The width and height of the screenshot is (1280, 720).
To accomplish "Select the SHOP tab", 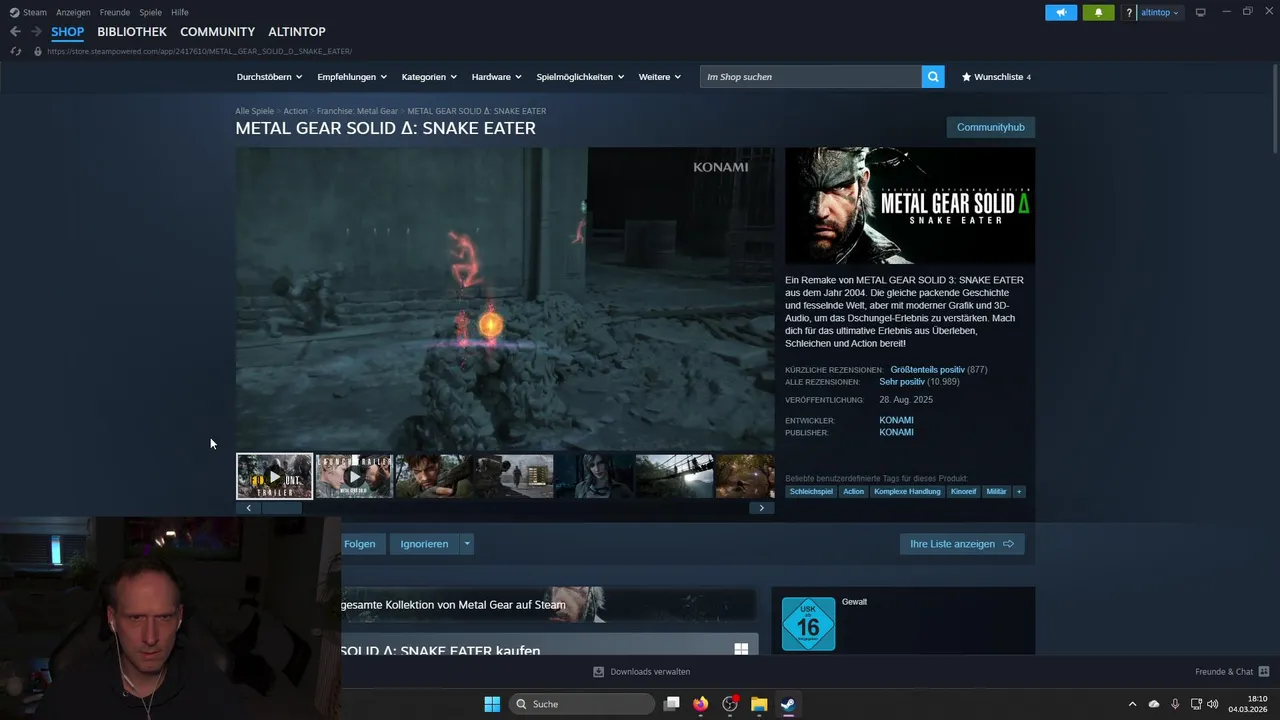I will tap(68, 32).
